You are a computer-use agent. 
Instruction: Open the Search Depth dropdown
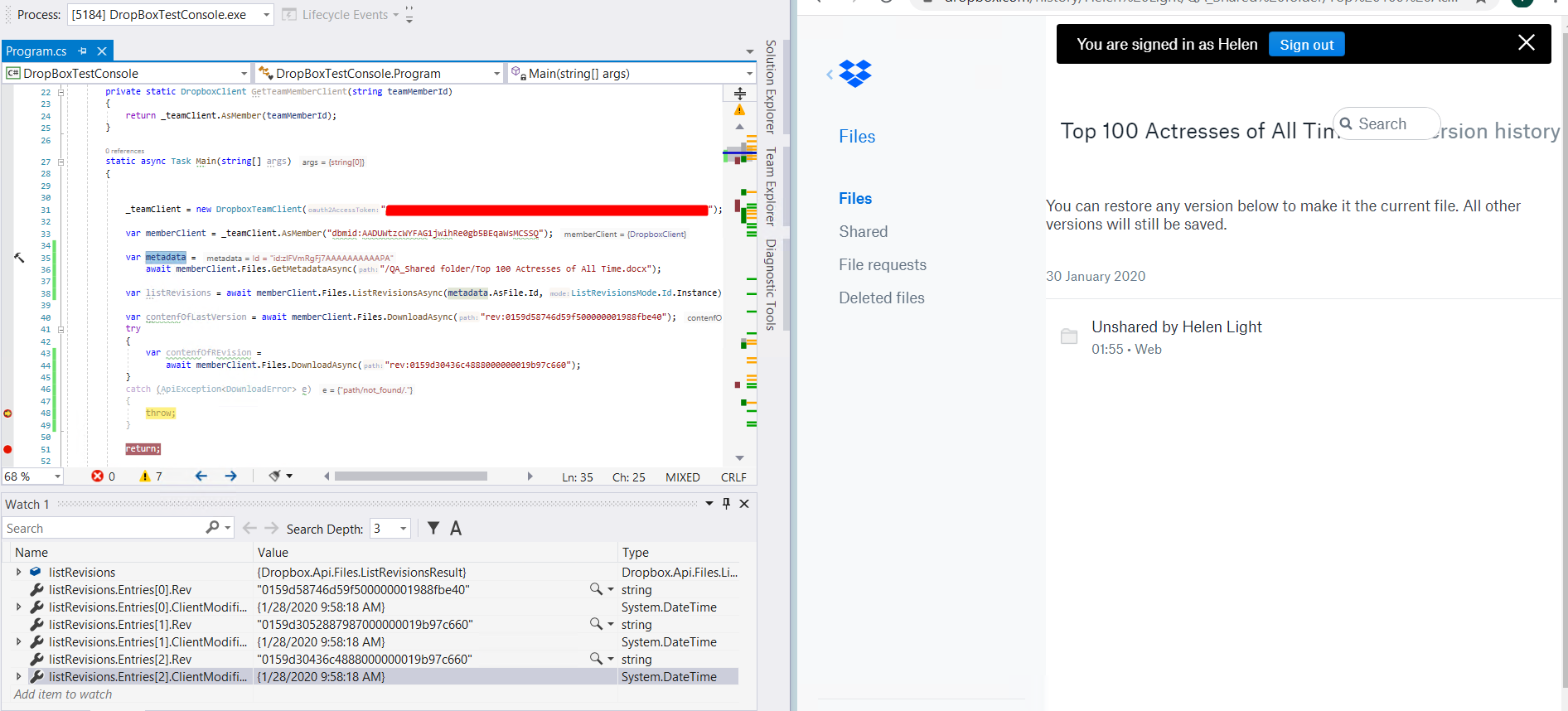pos(404,529)
